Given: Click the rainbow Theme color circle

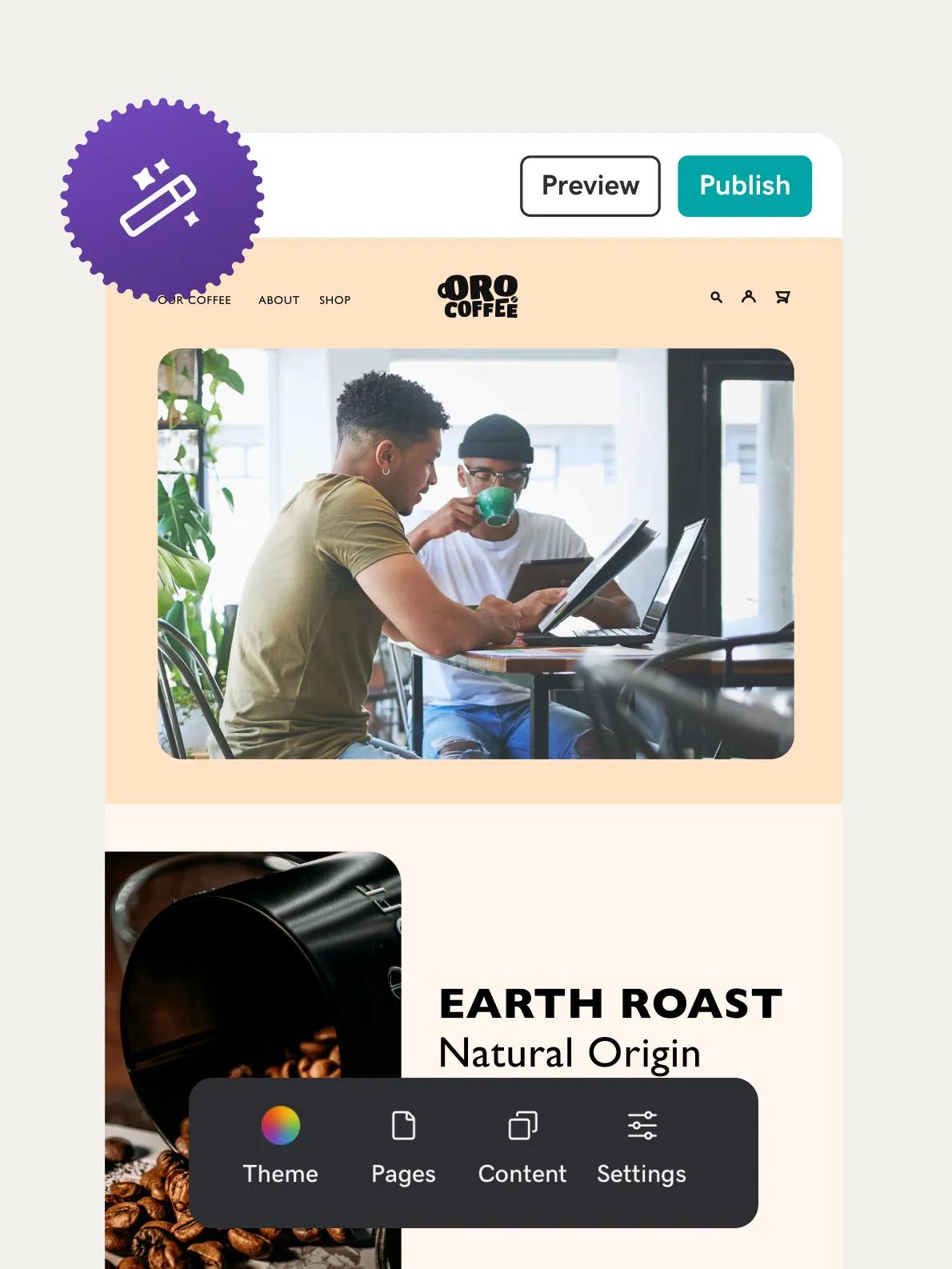Looking at the screenshot, I should click(x=281, y=1125).
